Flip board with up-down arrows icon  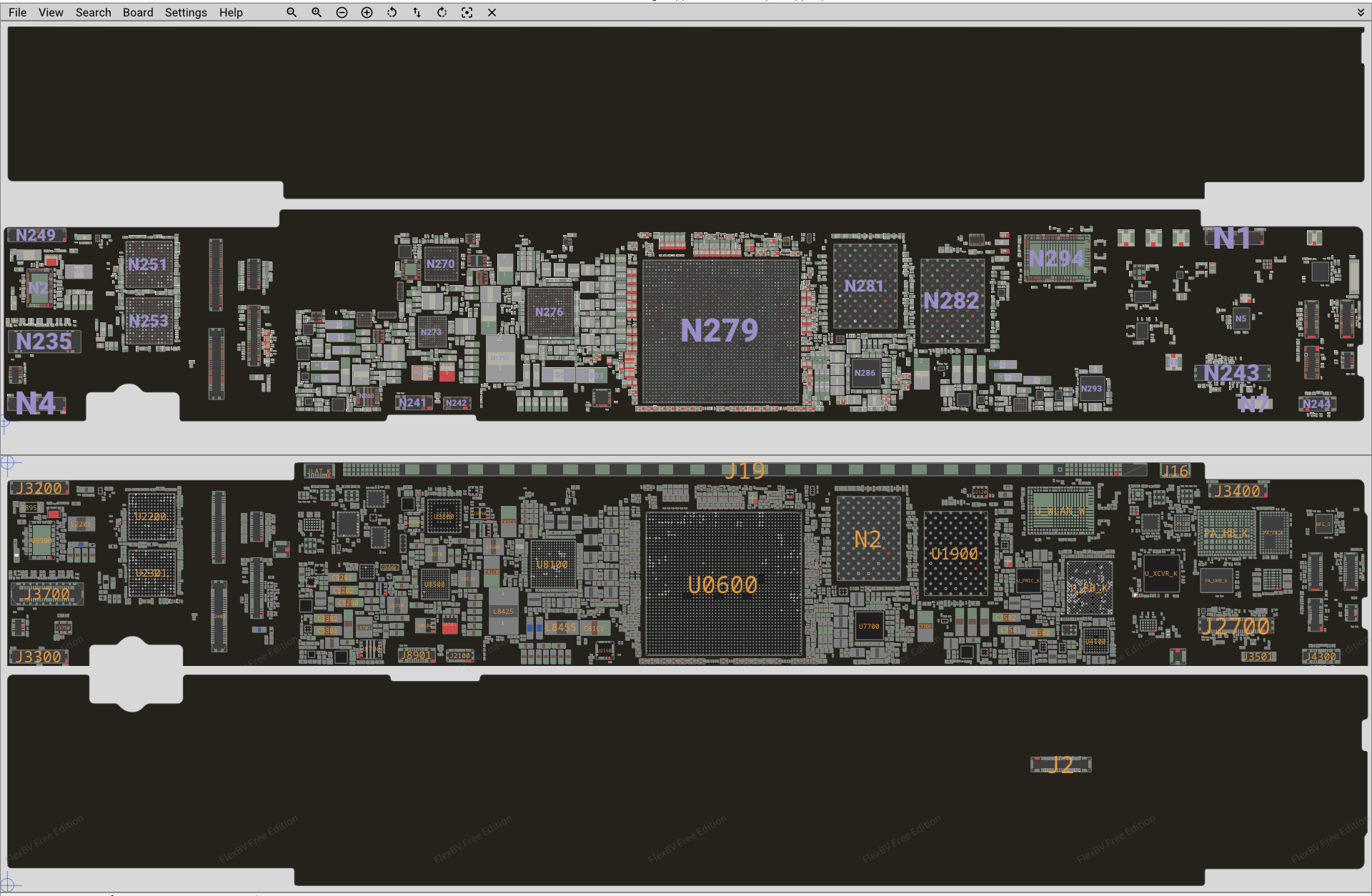click(x=417, y=12)
